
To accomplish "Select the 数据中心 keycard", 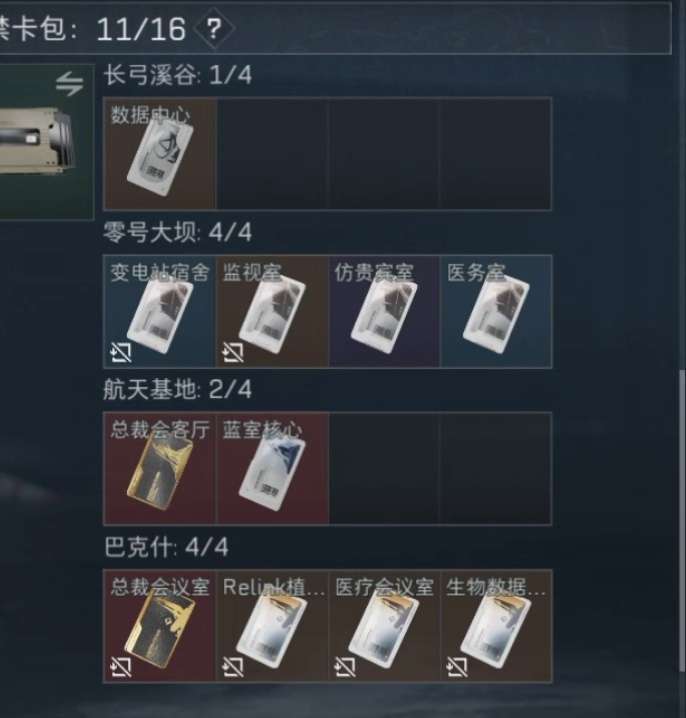I will (160, 153).
